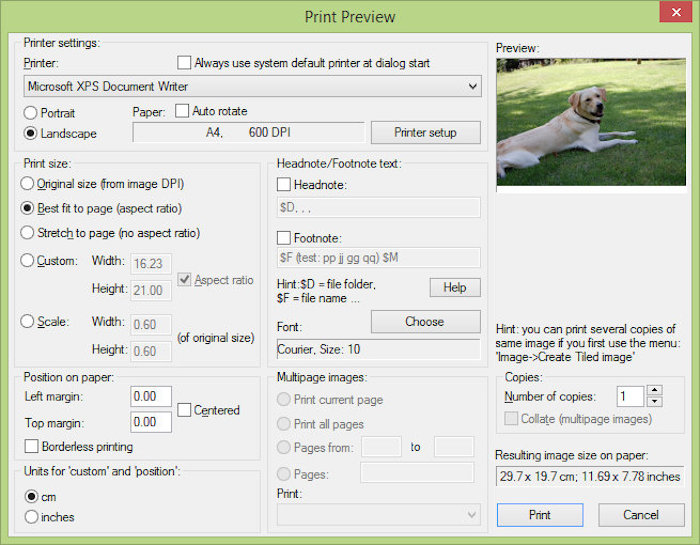The height and width of the screenshot is (545, 700).
Task: Check the Centered position option
Action: point(186,409)
